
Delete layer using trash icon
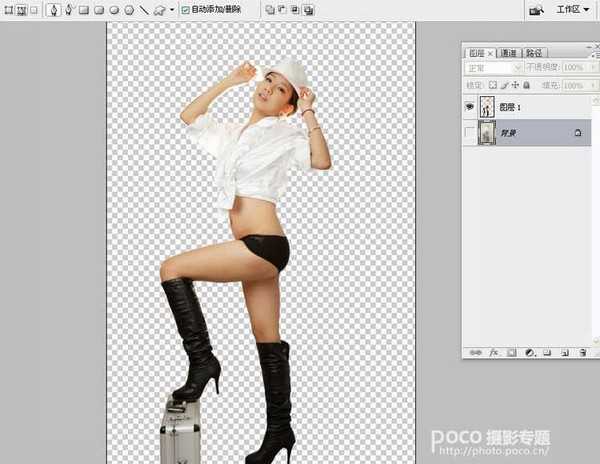[x=581, y=353]
